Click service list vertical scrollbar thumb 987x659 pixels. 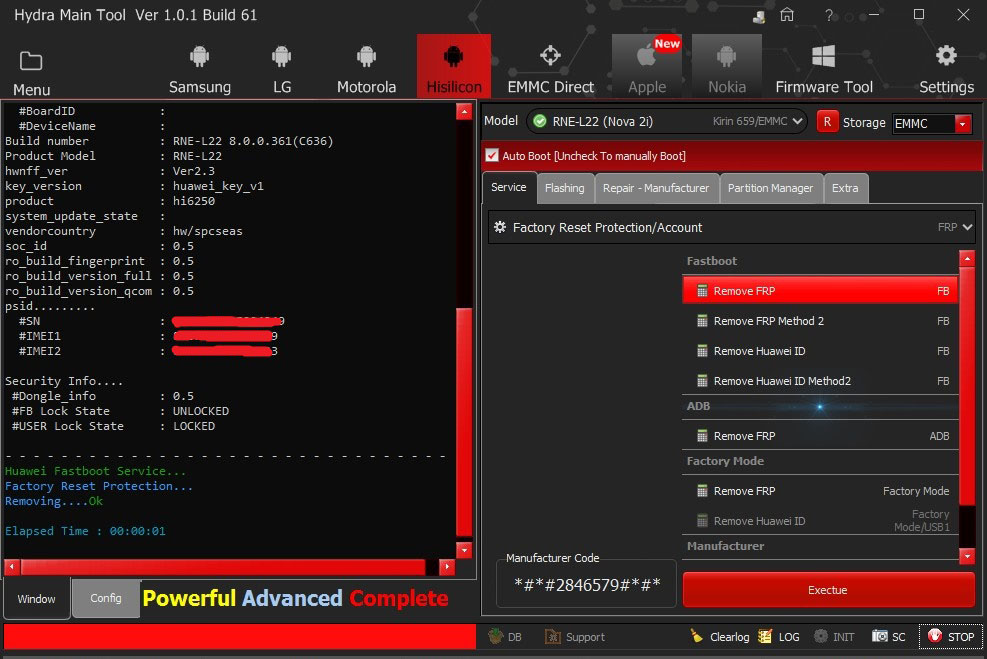click(x=967, y=385)
